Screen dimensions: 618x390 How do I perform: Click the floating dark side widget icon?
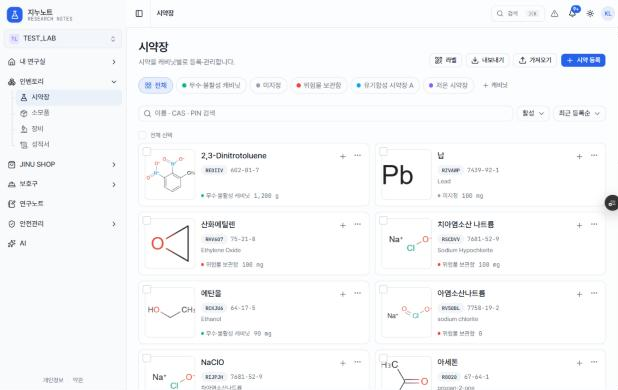coord(612,203)
